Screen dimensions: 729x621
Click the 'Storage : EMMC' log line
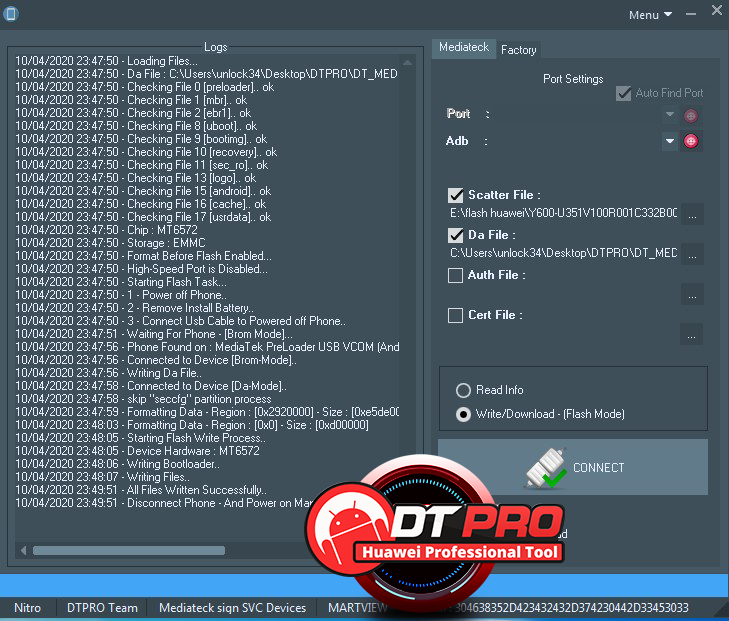coord(110,243)
